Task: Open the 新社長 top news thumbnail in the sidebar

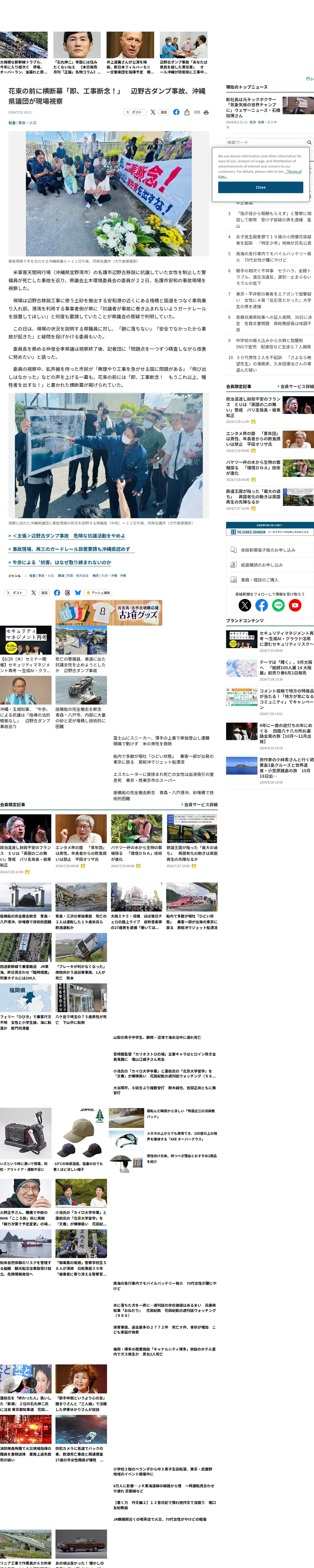Action: [x=298, y=105]
